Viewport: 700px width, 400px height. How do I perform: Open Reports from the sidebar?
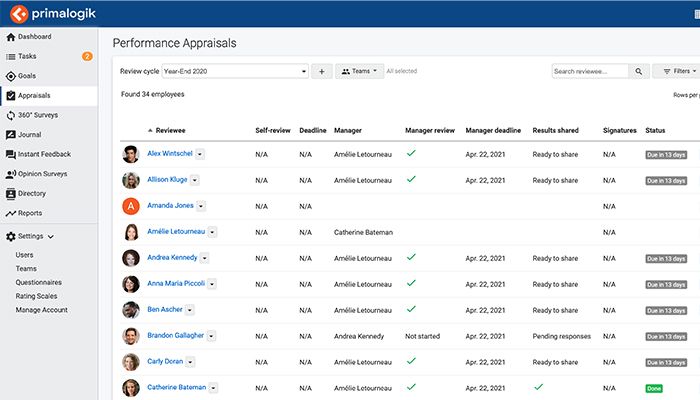point(30,213)
